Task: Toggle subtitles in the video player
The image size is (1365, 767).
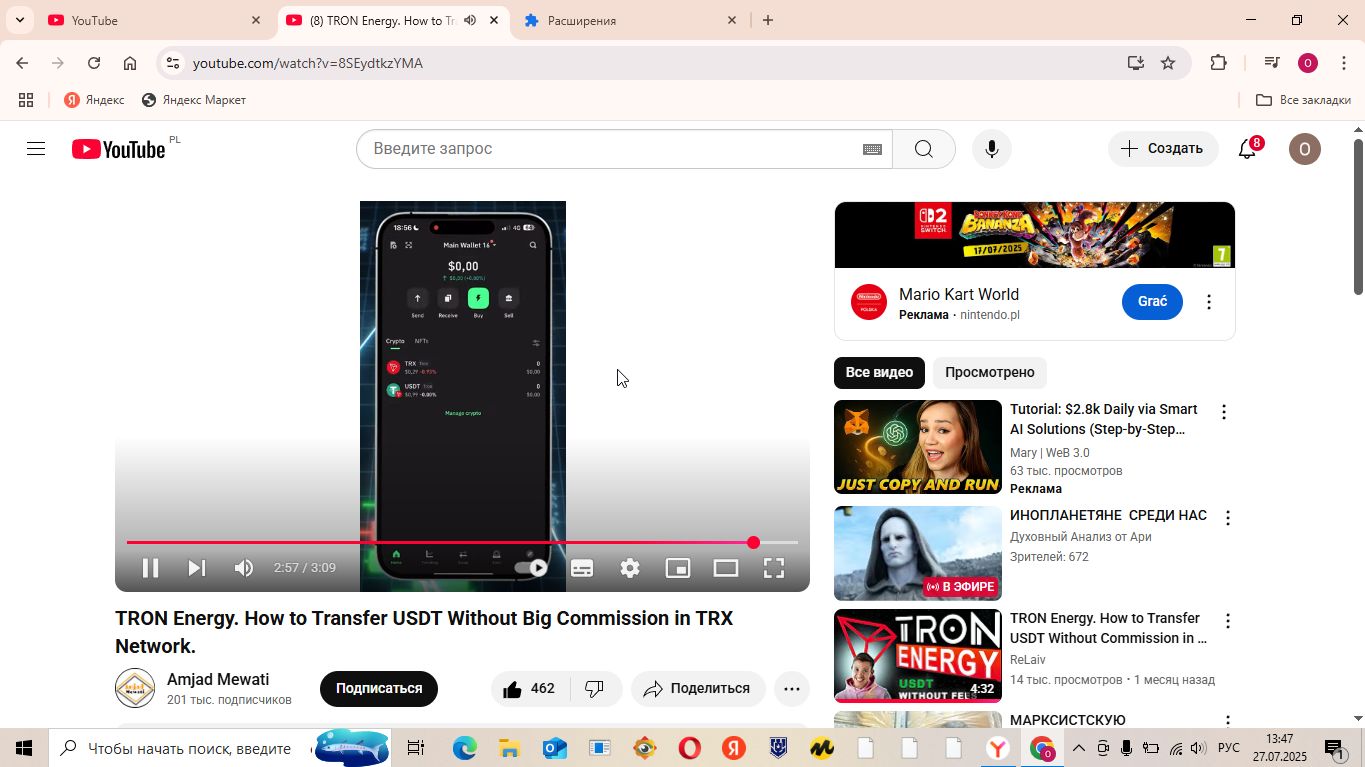Action: tap(582, 568)
